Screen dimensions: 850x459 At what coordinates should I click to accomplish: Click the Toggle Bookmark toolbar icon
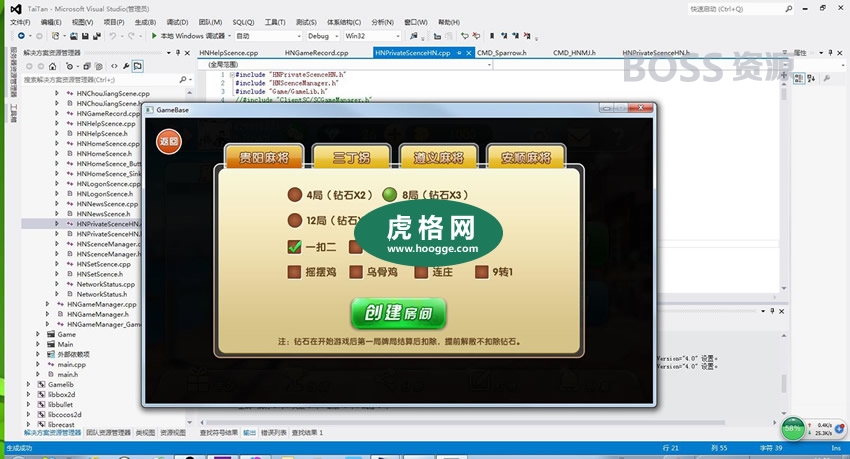pyautogui.click(x=492, y=36)
